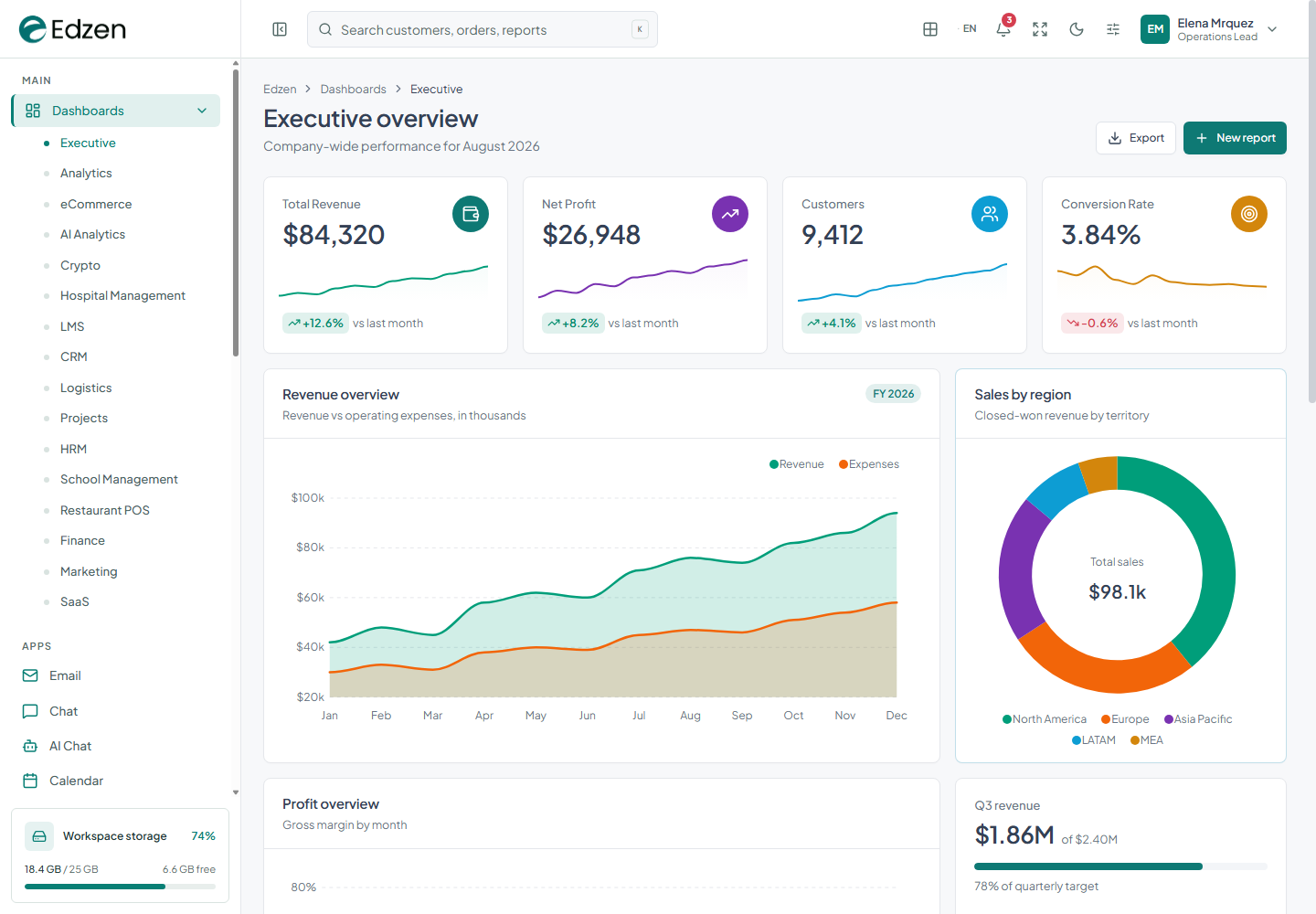Toggle Revenue series in chart legend
Image resolution: width=1316 pixels, height=914 pixels.
(x=797, y=464)
